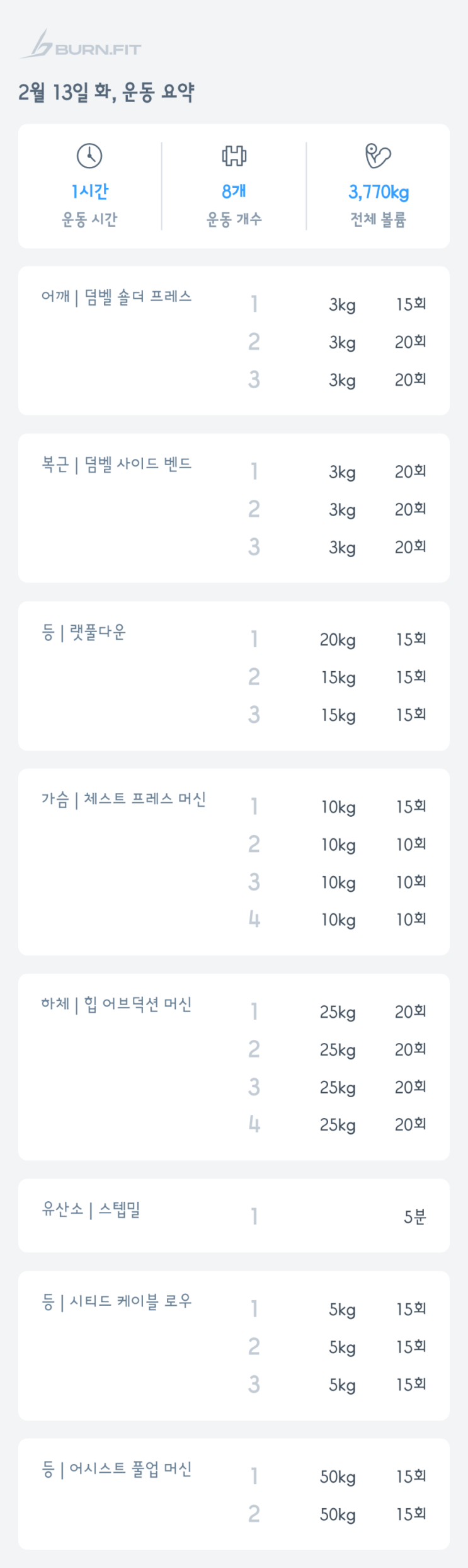The width and height of the screenshot is (468, 1568).
Task: Click the flexed arm icon for 전체 볼륨
Action: (x=378, y=156)
